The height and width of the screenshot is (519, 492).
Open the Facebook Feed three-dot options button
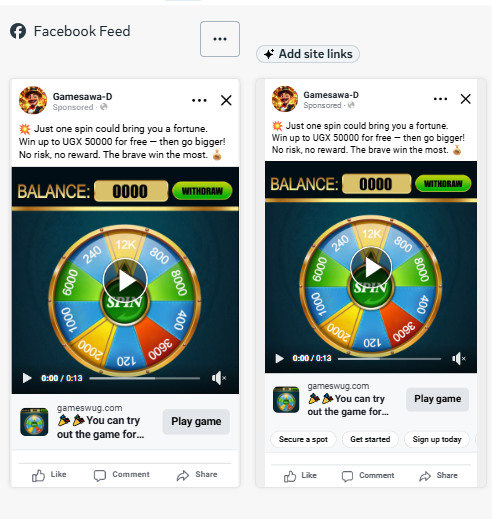pos(220,39)
